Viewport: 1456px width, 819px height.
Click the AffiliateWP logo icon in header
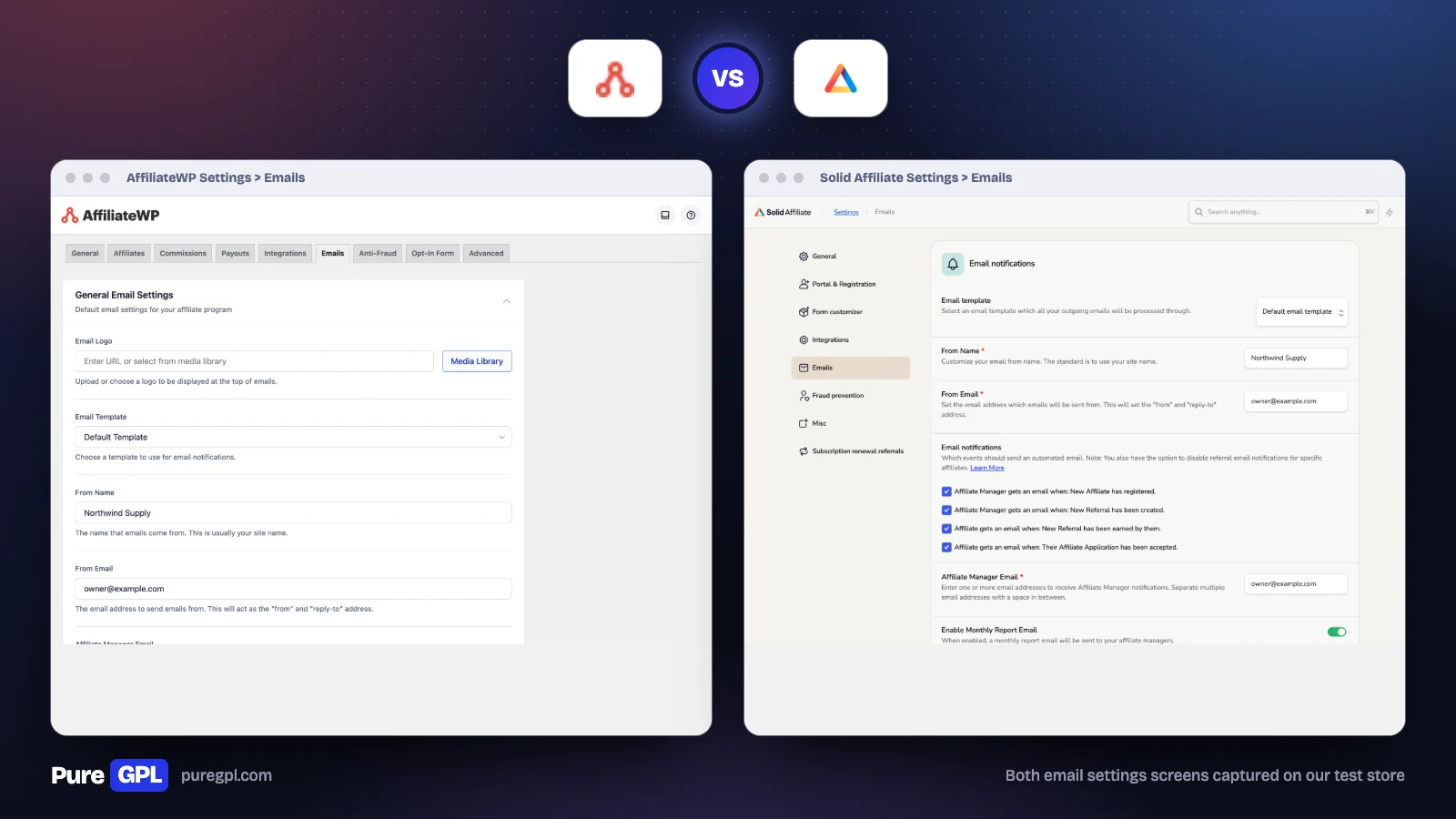69,216
